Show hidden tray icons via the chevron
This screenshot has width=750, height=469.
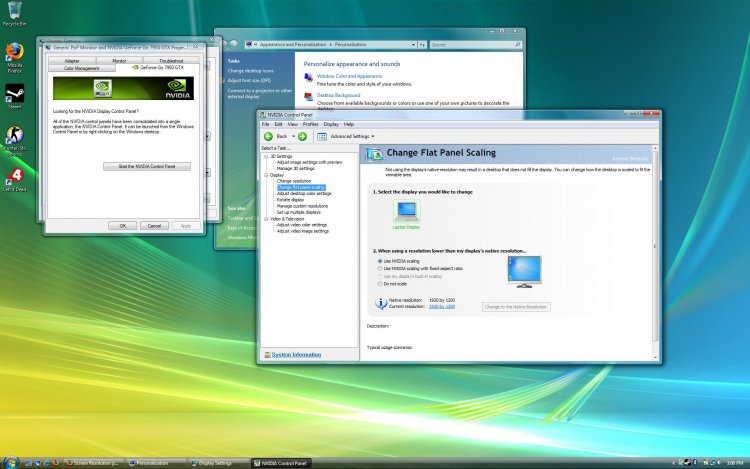point(673,463)
